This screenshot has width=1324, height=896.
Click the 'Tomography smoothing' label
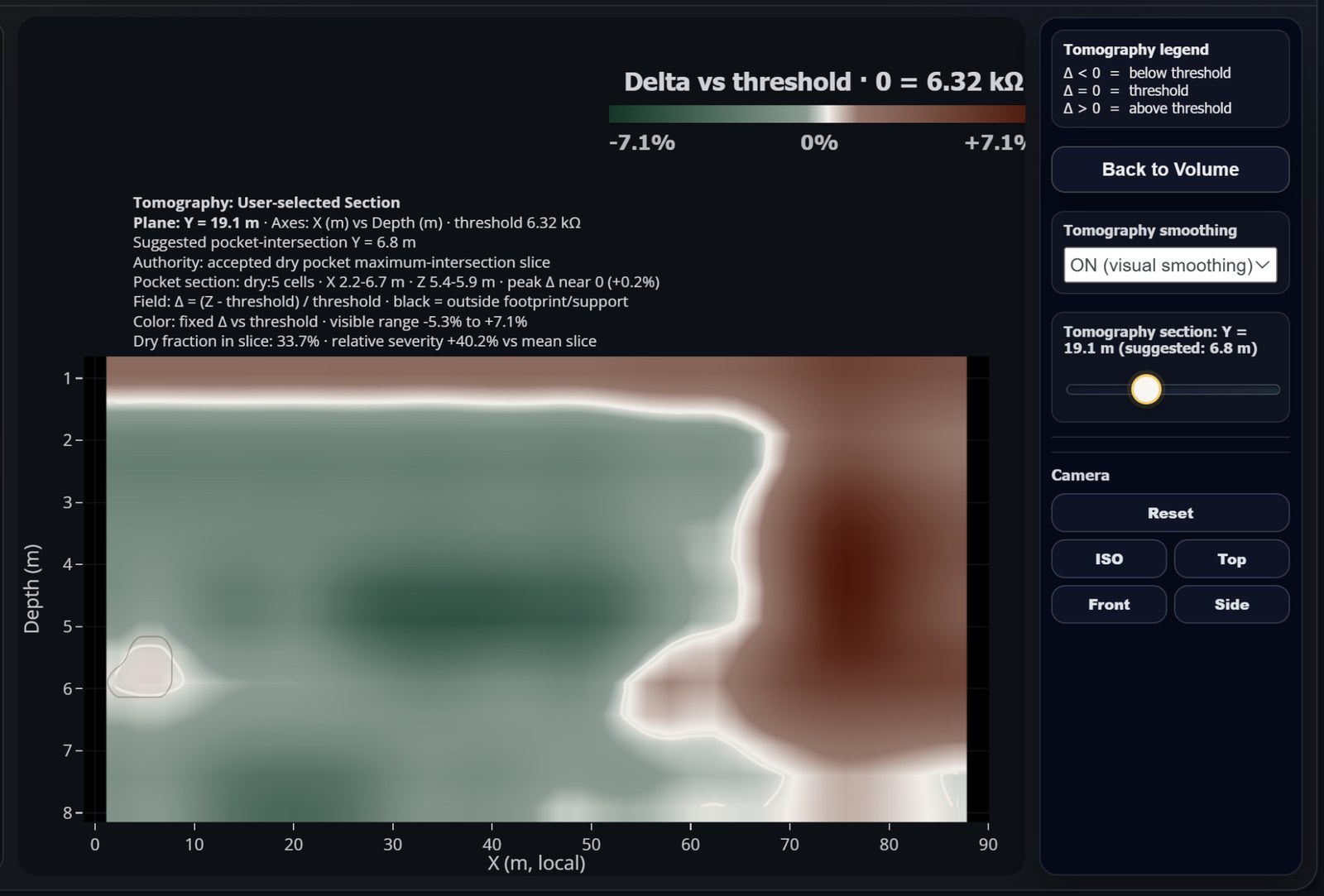pyautogui.click(x=1150, y=231)
